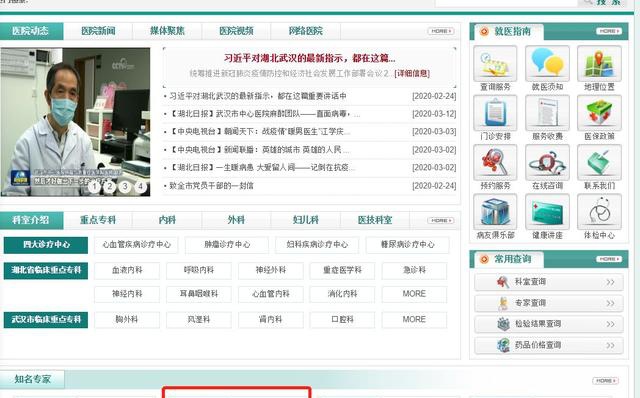Switch to slide 2 of the news carousel

point(109,187)
